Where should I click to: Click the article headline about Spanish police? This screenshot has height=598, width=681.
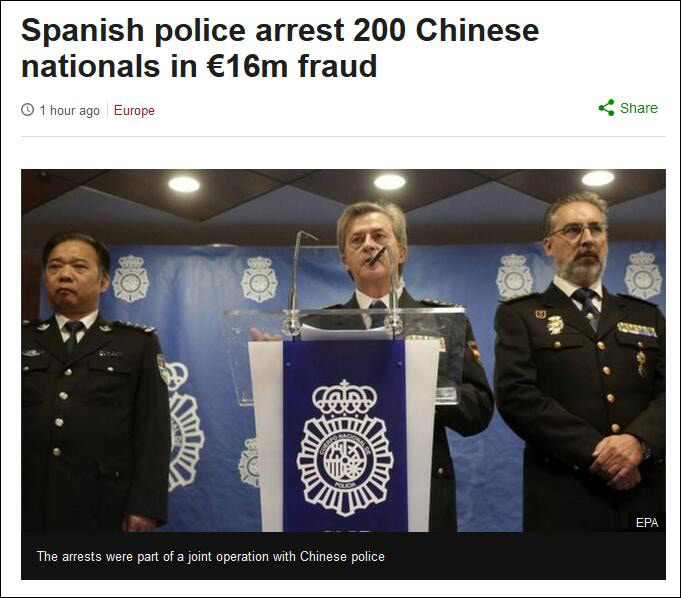click(x=280, y=48)
